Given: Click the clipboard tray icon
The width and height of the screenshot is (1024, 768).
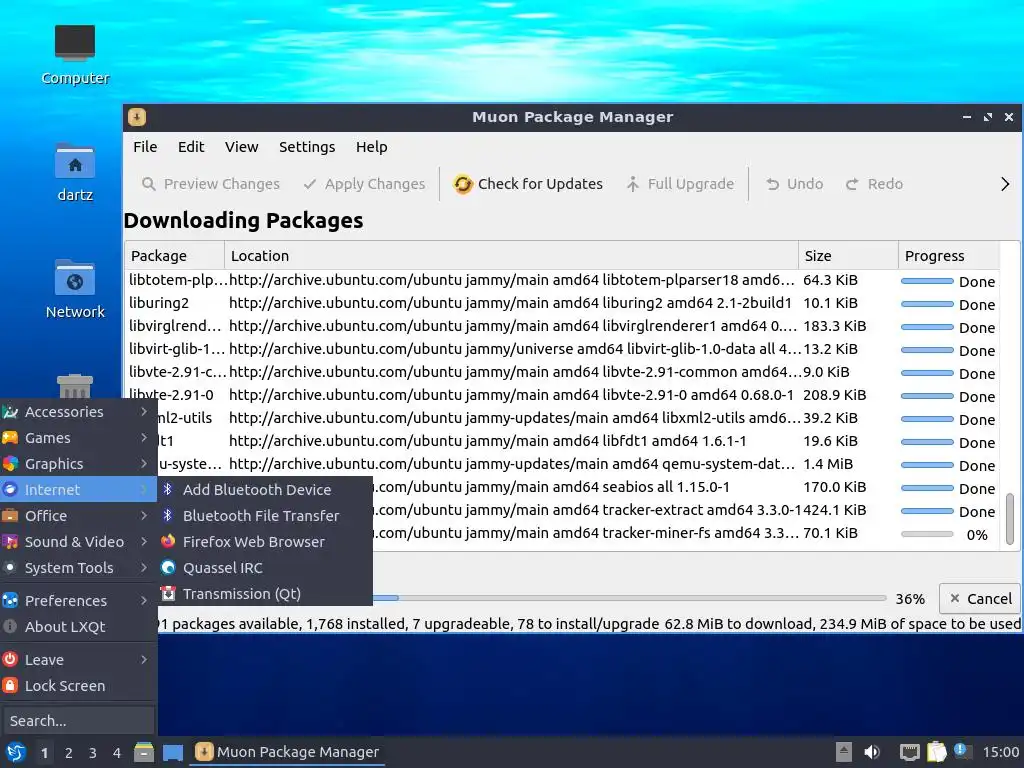Looking at the screenshot, I should click(x=936, y=752).
